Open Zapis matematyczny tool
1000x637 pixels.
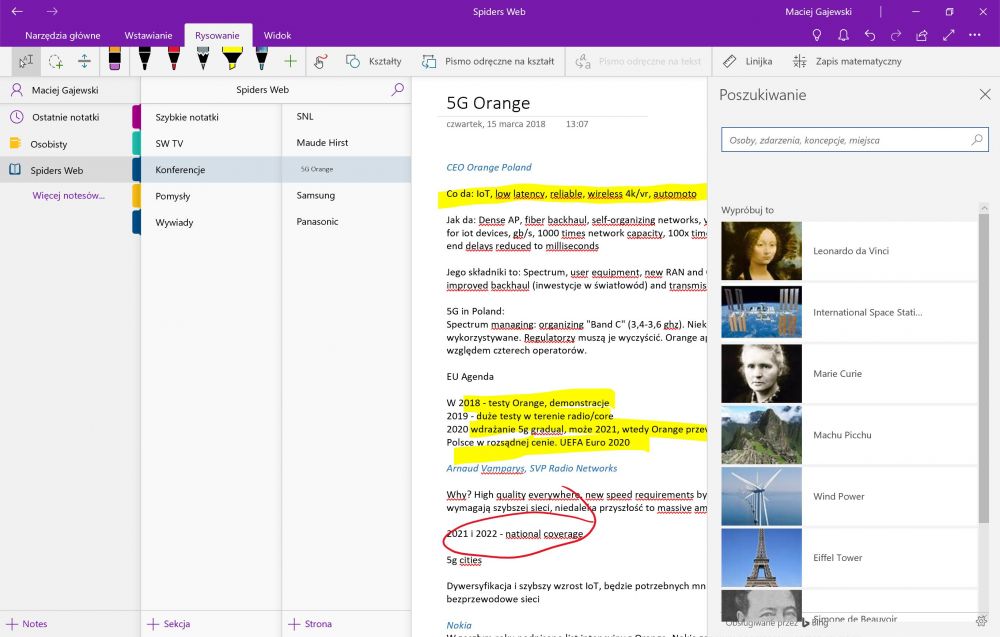847,61
